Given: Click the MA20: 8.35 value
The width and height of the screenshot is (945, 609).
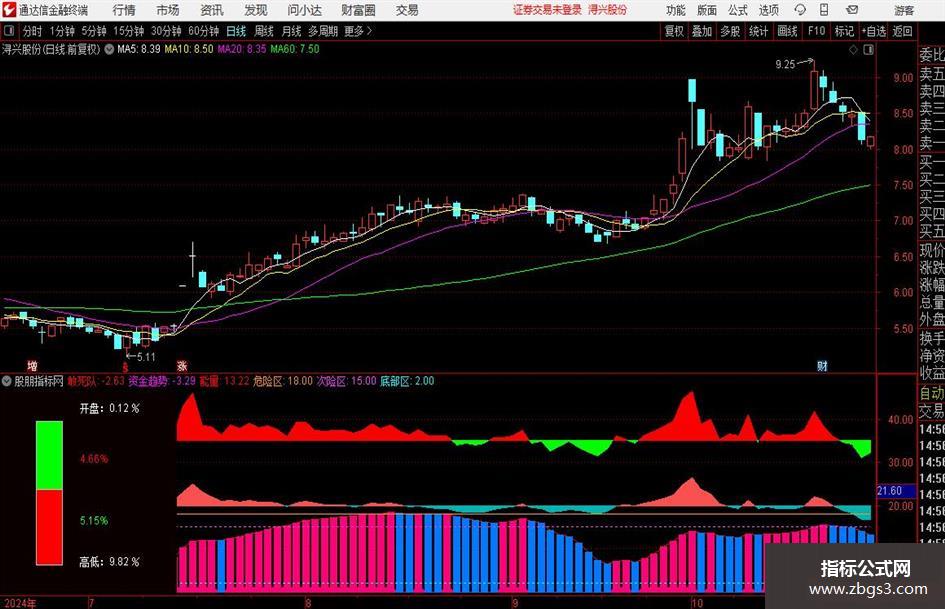Looking at the screenshot, I should pos(242,49).
